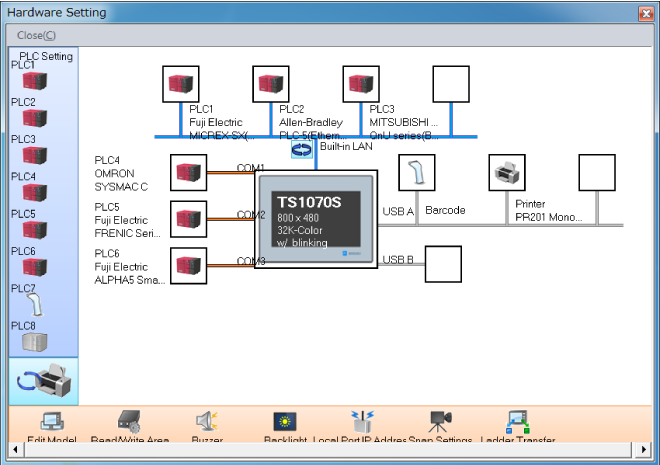The height and width of the screenshot is (465, 660).
Task: Select the Printer PR201 device
Action: pos(507,172)
